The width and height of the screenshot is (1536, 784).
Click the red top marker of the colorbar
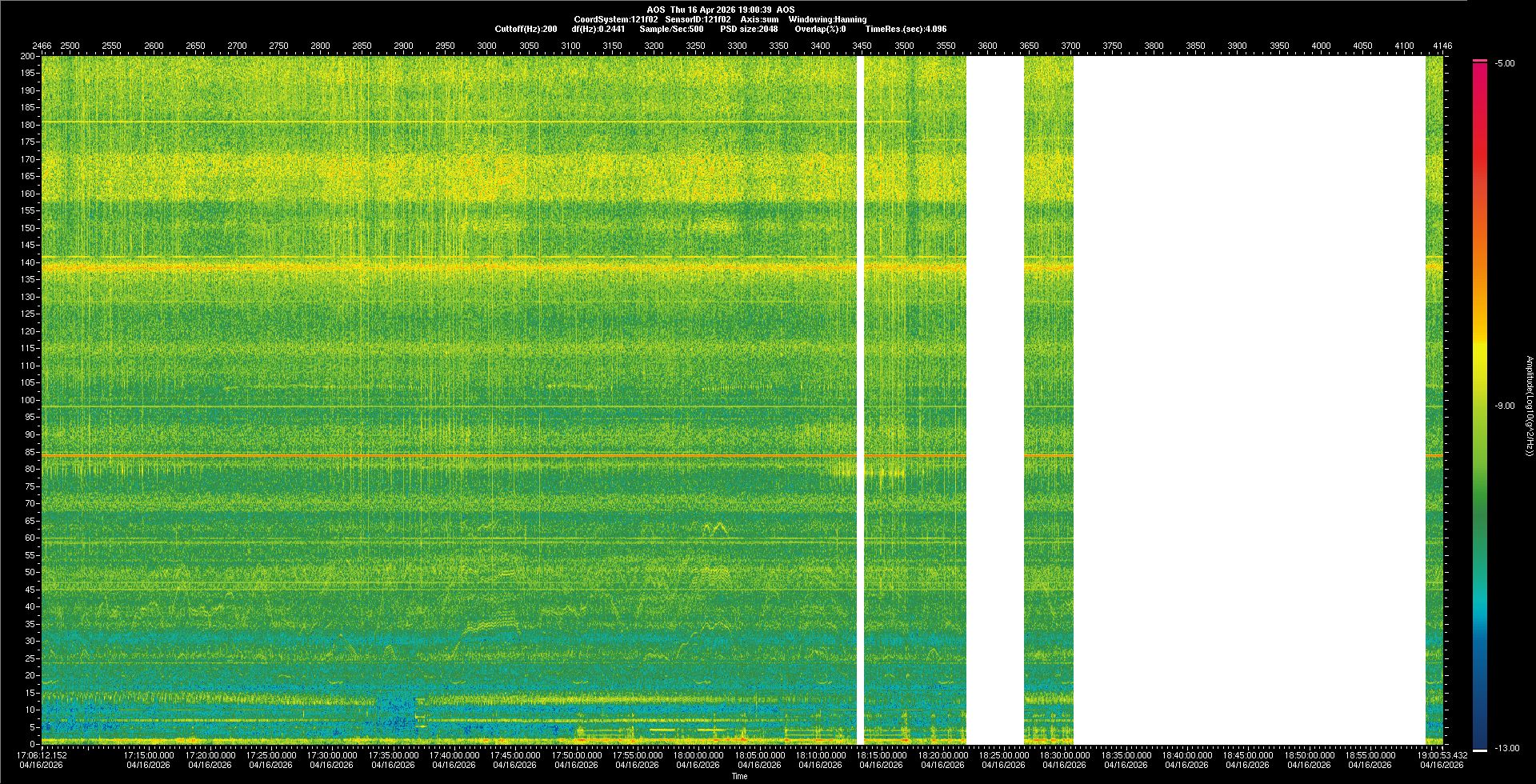tap(1480, 61)
